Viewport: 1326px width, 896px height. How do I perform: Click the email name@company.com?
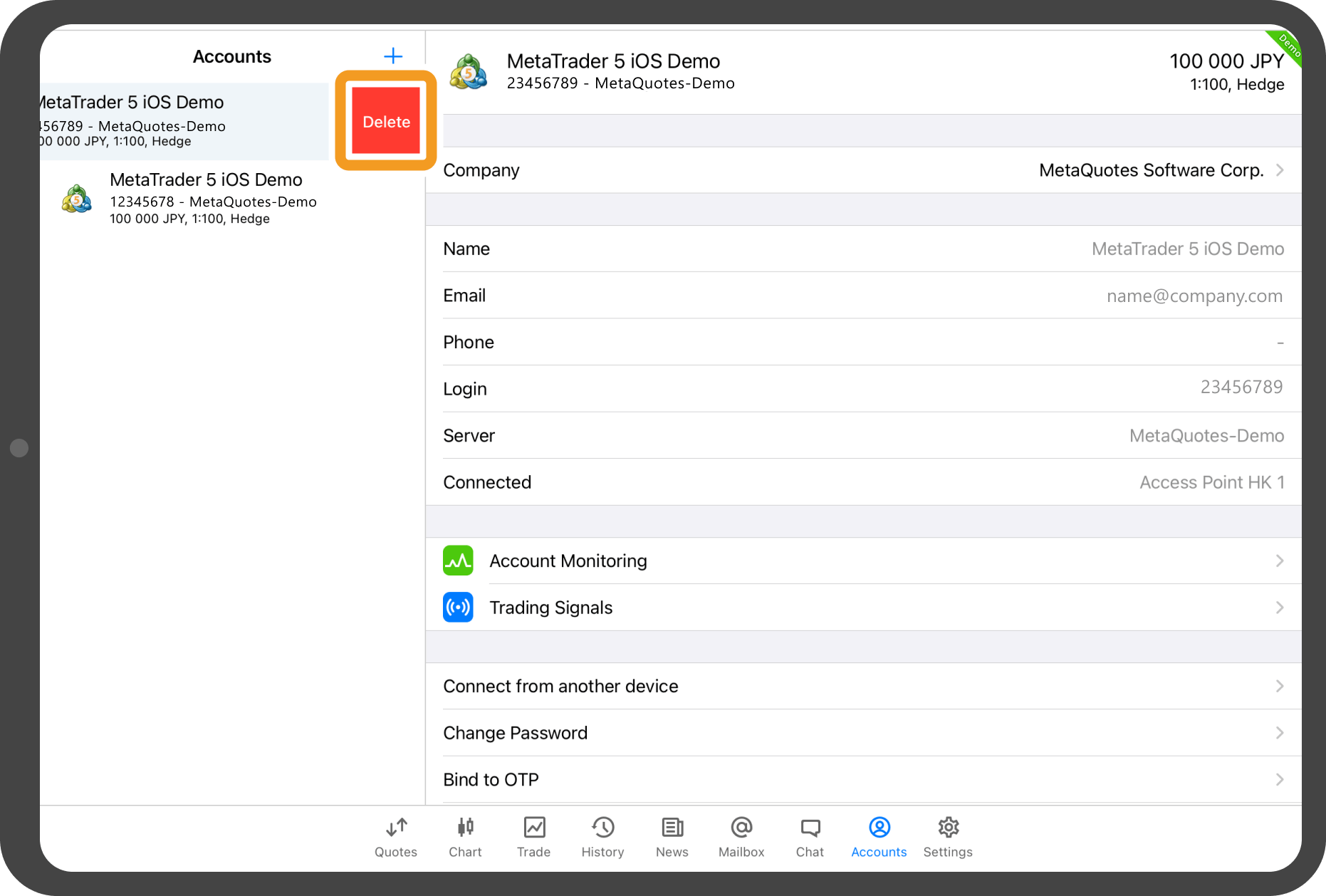coord(1194,296)
